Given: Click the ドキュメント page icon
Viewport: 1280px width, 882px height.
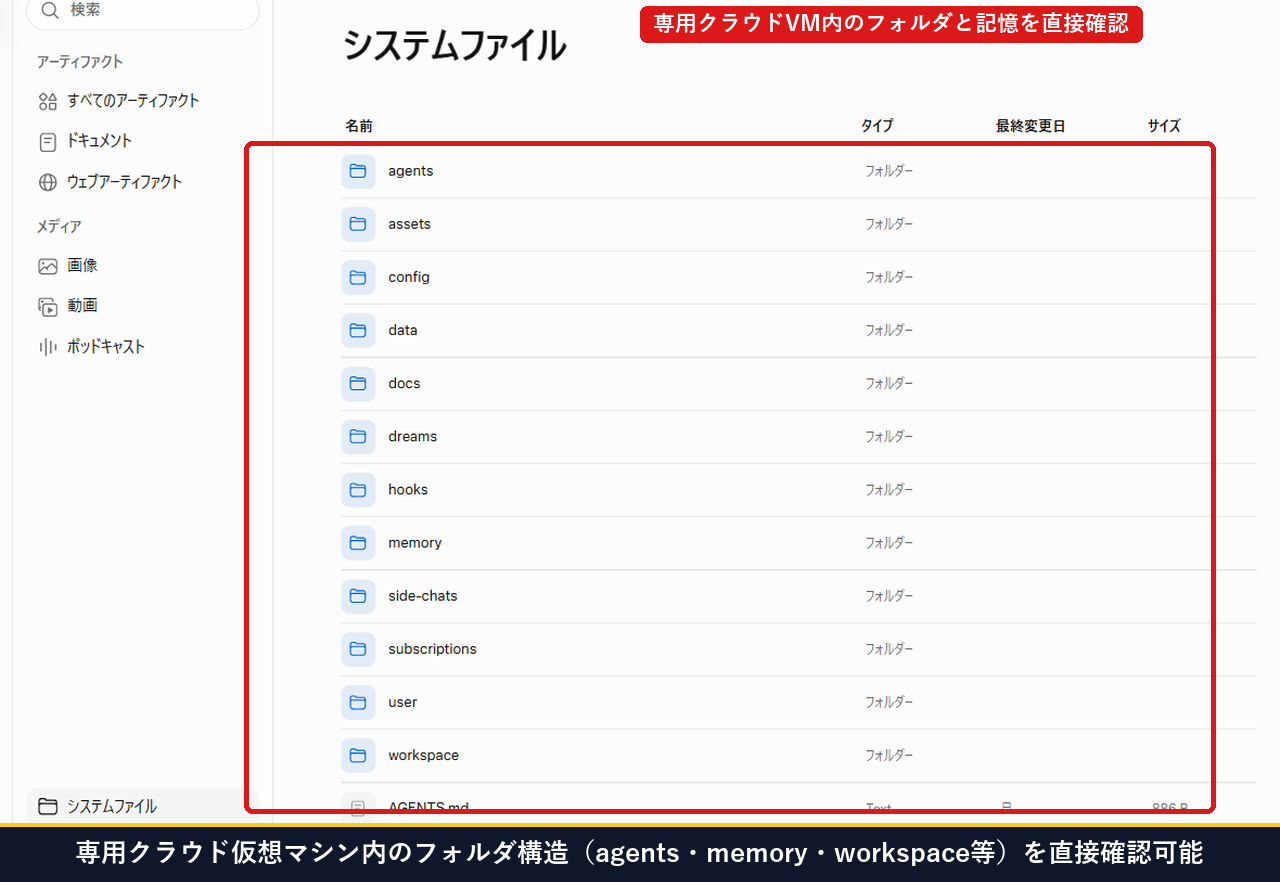Looking at the screenshot, I should coord(48,142).
